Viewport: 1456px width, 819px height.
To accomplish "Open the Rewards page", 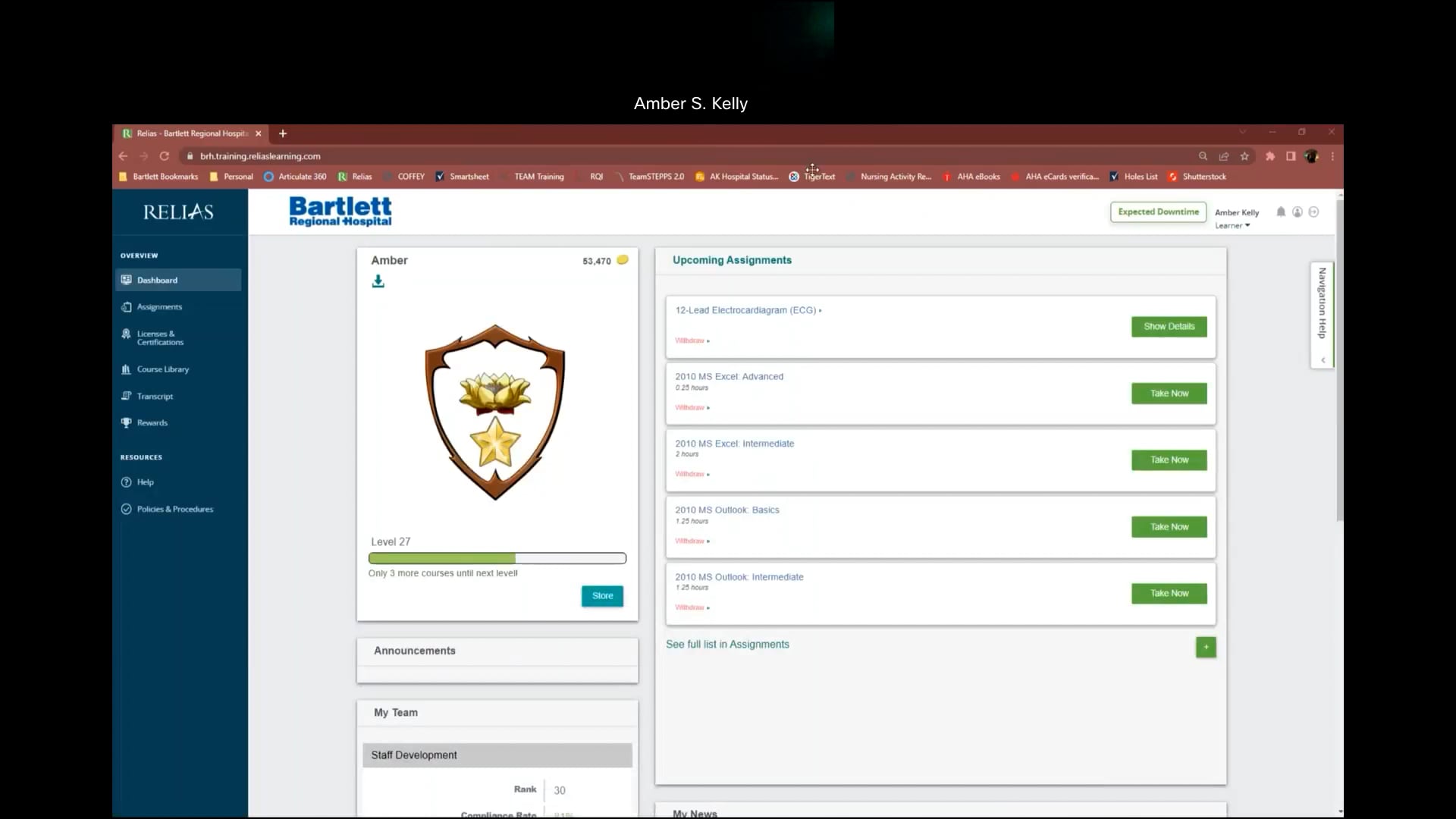I will 152,422.
